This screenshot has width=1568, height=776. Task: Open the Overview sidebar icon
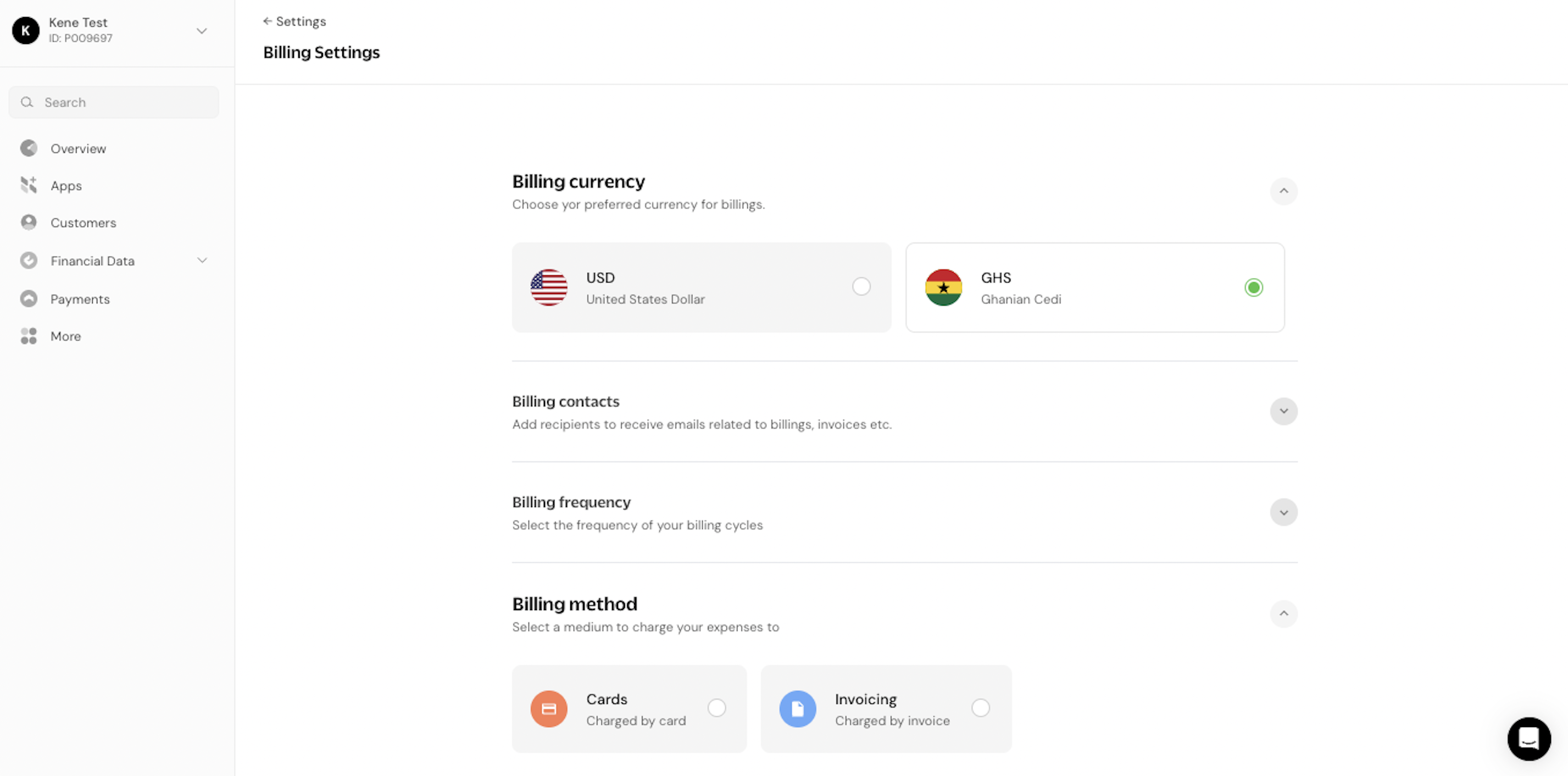pyautogui.click(x=29, y=148)
